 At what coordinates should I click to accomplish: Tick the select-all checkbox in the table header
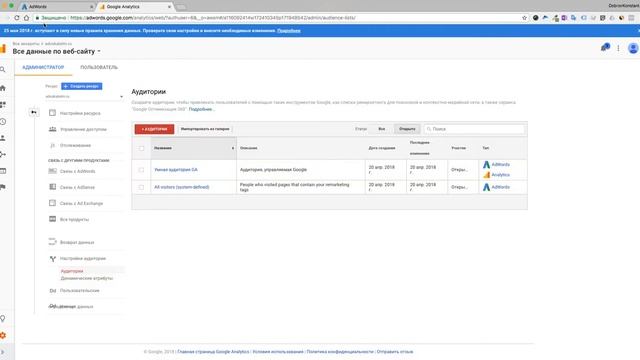coord(141,148)
